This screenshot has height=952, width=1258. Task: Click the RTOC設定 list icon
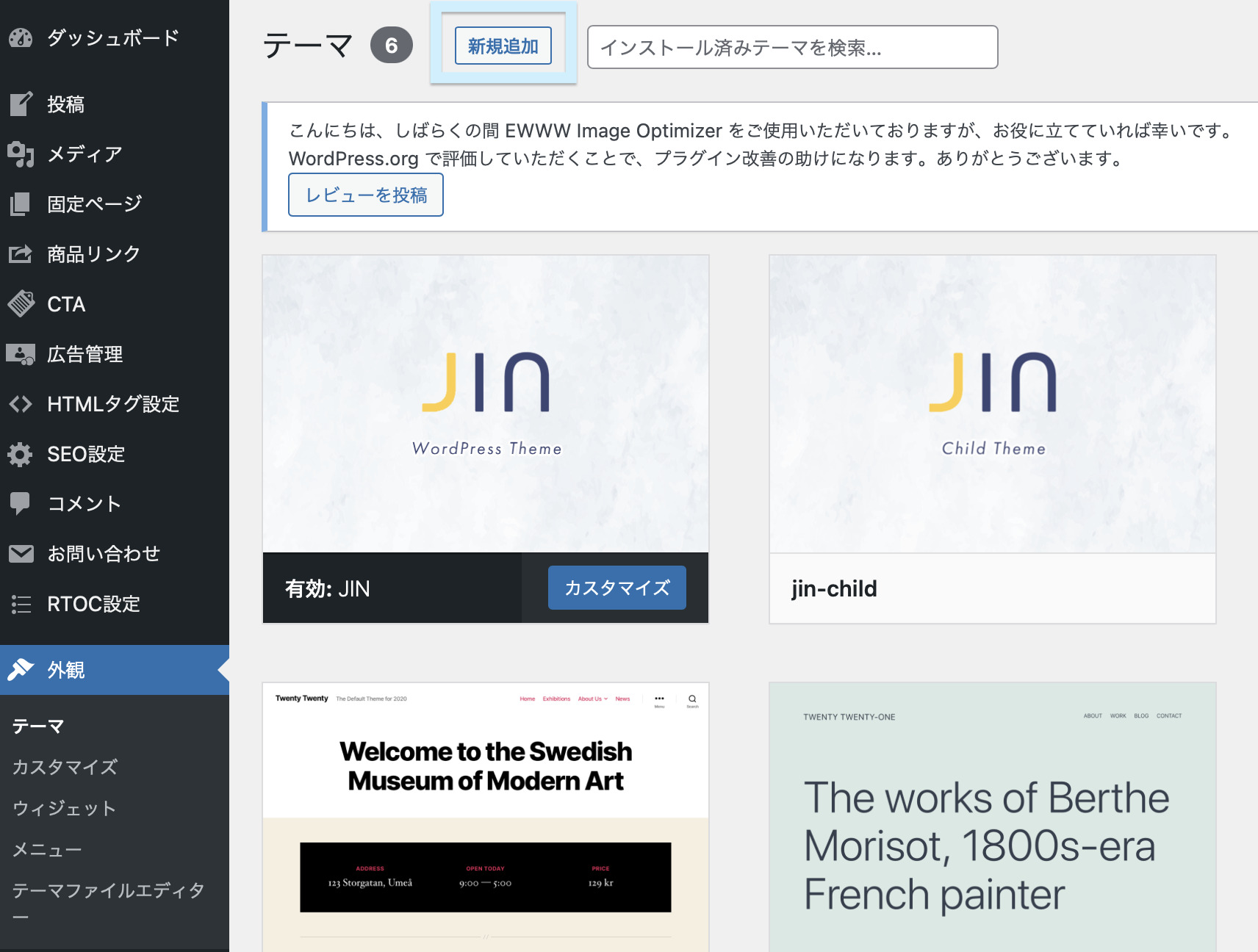pos(21,604)
